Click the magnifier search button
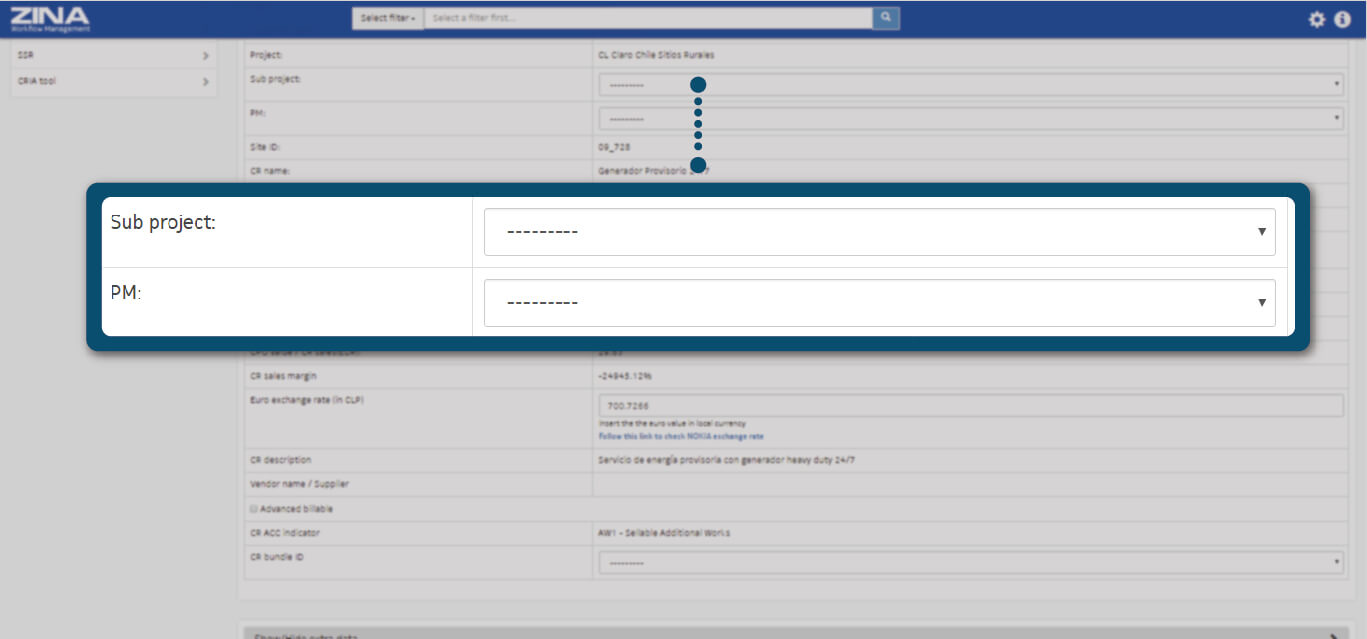Image resolution: width=1367 pixels, height=639 pixels. 885,18
